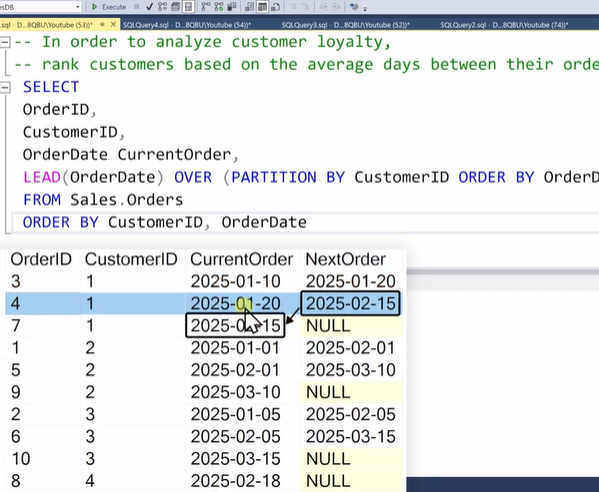
Task: Click the OrderID column header
Action: tap(41, 259)
